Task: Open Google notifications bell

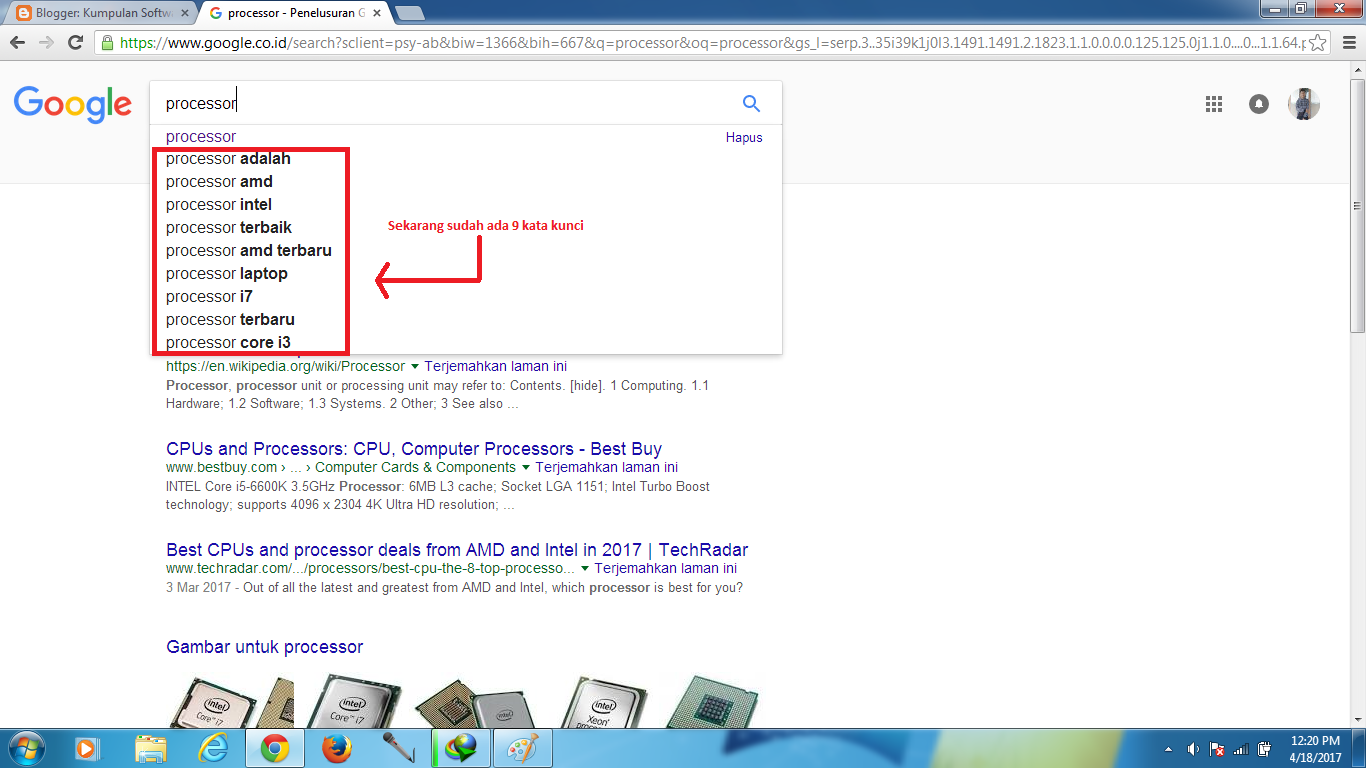Action: (x=1259, y=104)
